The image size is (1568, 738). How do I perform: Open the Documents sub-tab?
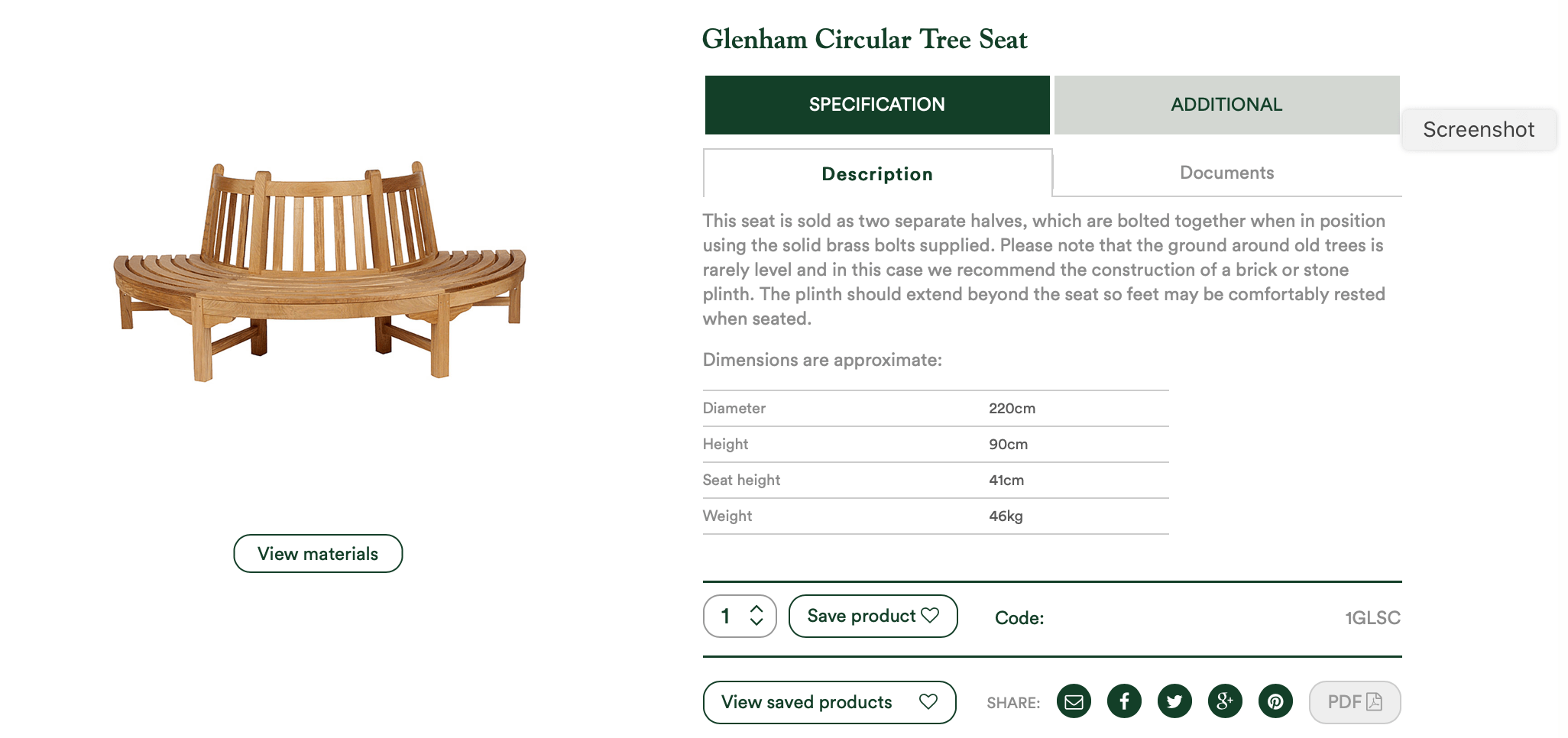pyautogui.click(x=1227, y=173)
